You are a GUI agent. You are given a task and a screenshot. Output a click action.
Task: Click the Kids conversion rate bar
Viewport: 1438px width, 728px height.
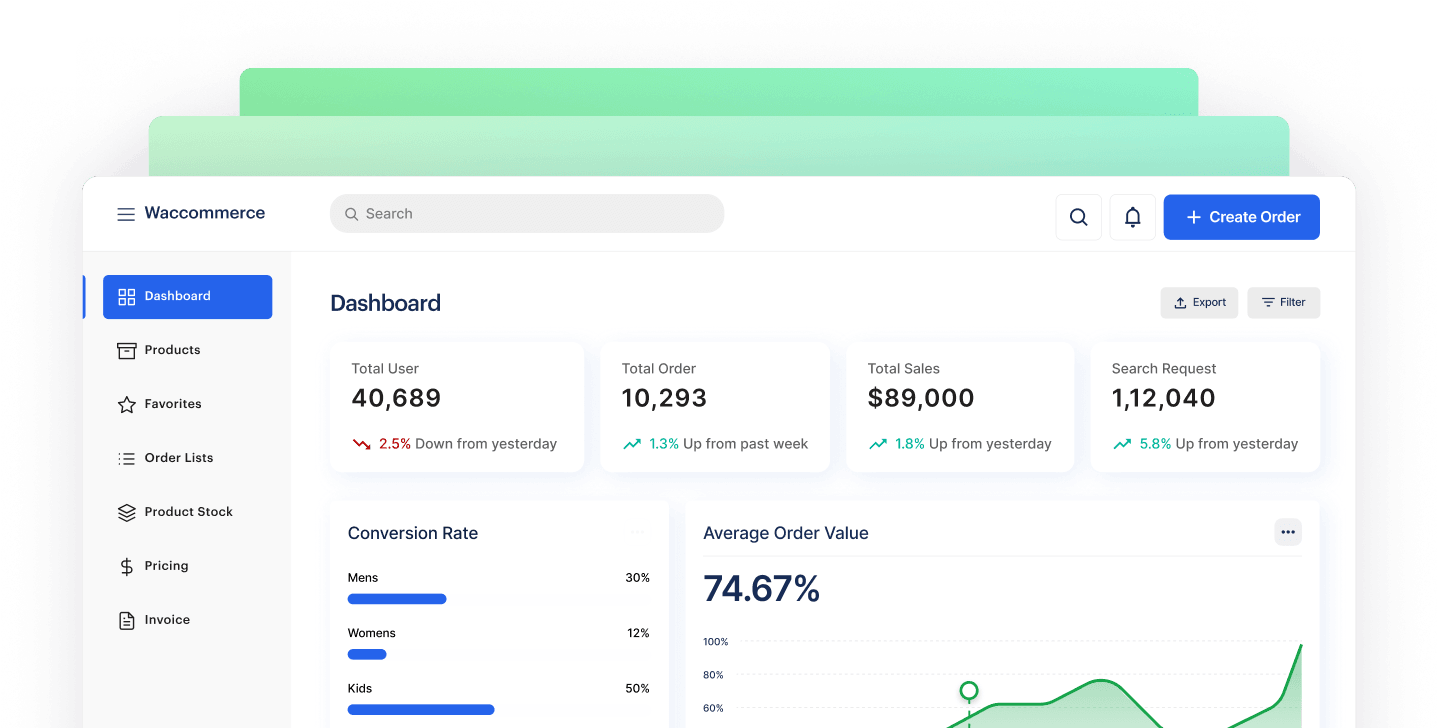coord(421,710)
